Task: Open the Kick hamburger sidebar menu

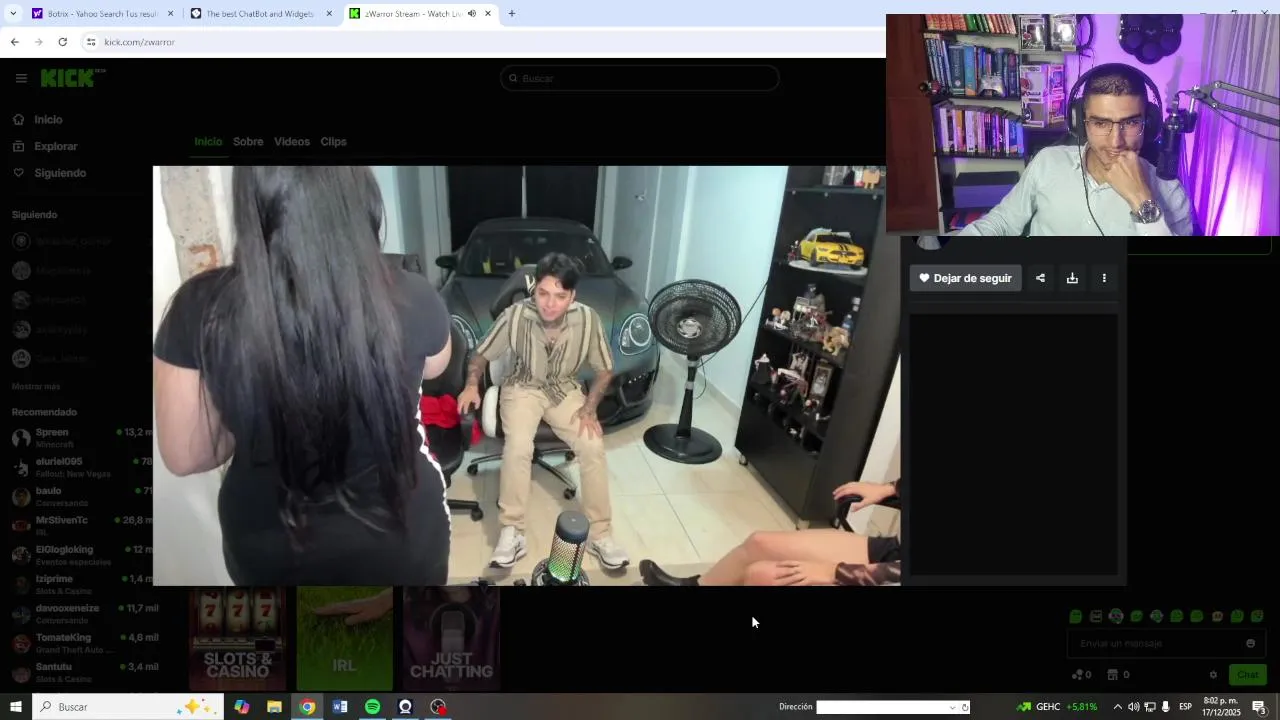Action: point(21,78)
